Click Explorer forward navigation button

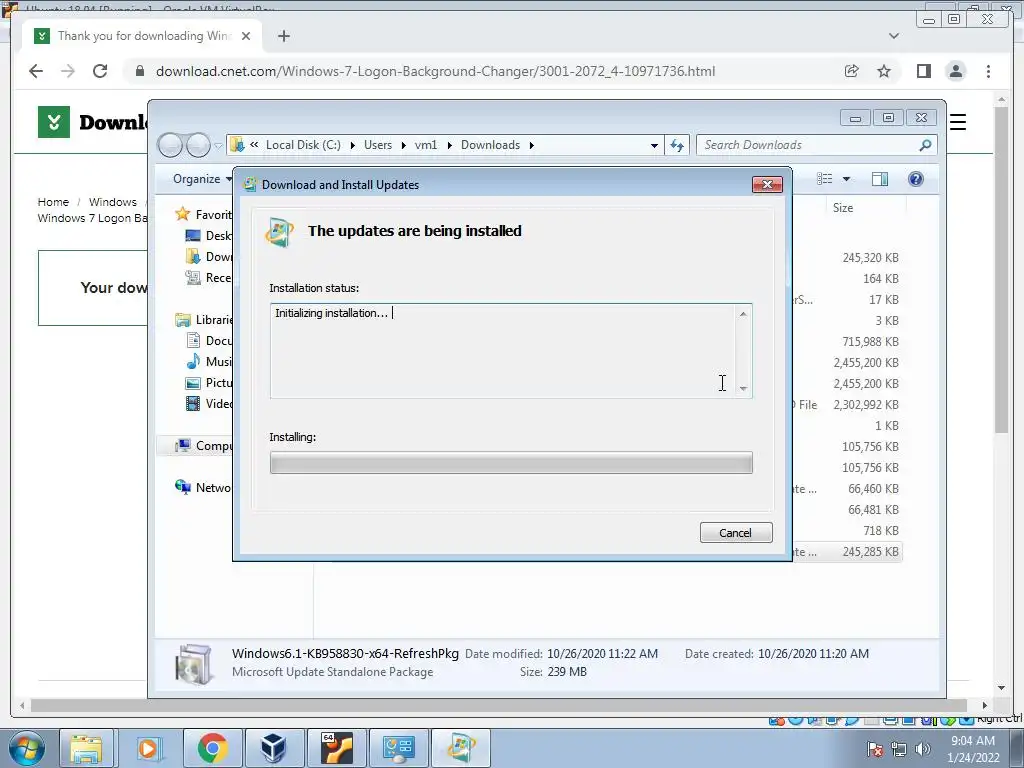click(x=198, y=145)
